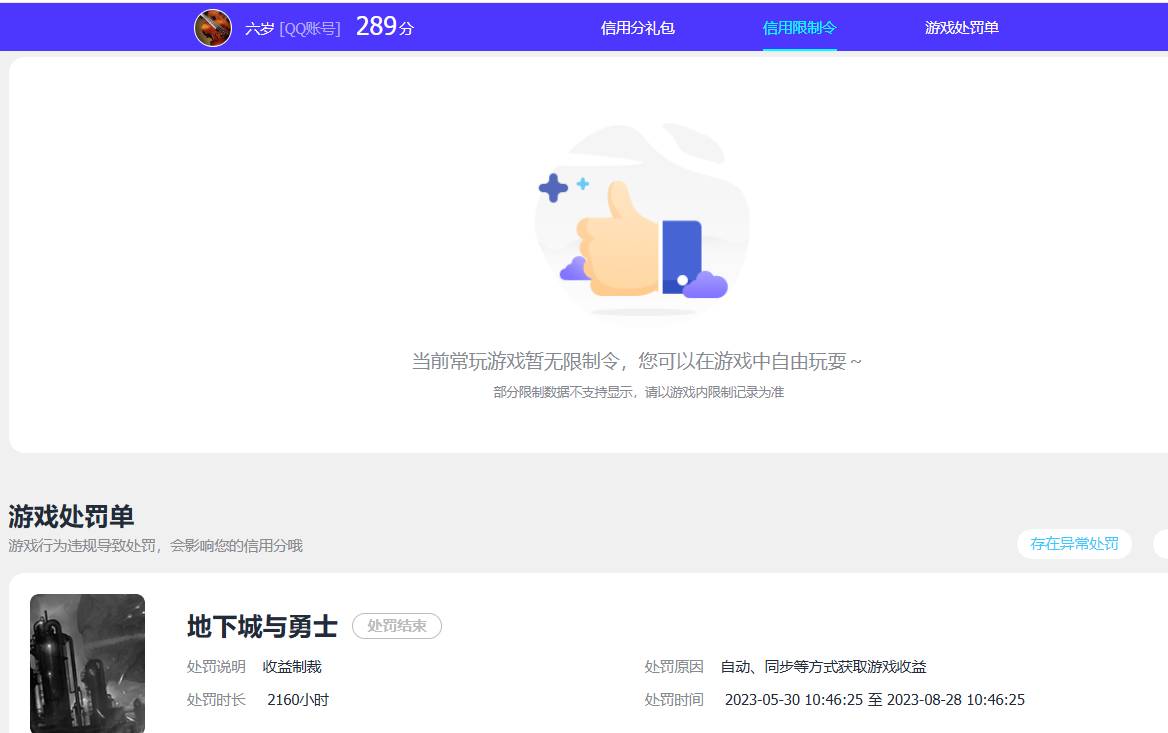
Task: Click the 存在异常处罚 link on the right
Action: point(1075,544)
